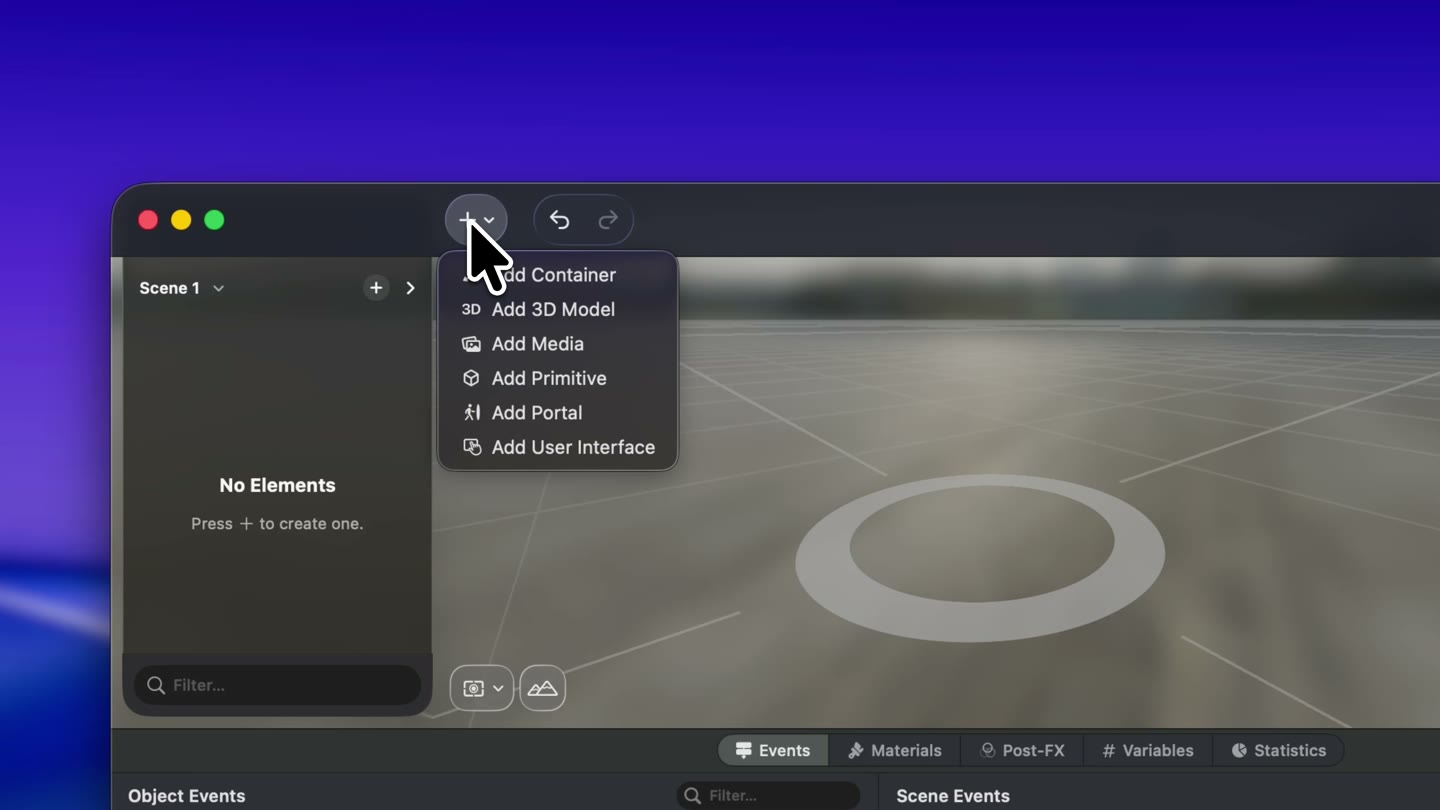
Task: Focus the Object Events filter field
Action: [768, 796]
